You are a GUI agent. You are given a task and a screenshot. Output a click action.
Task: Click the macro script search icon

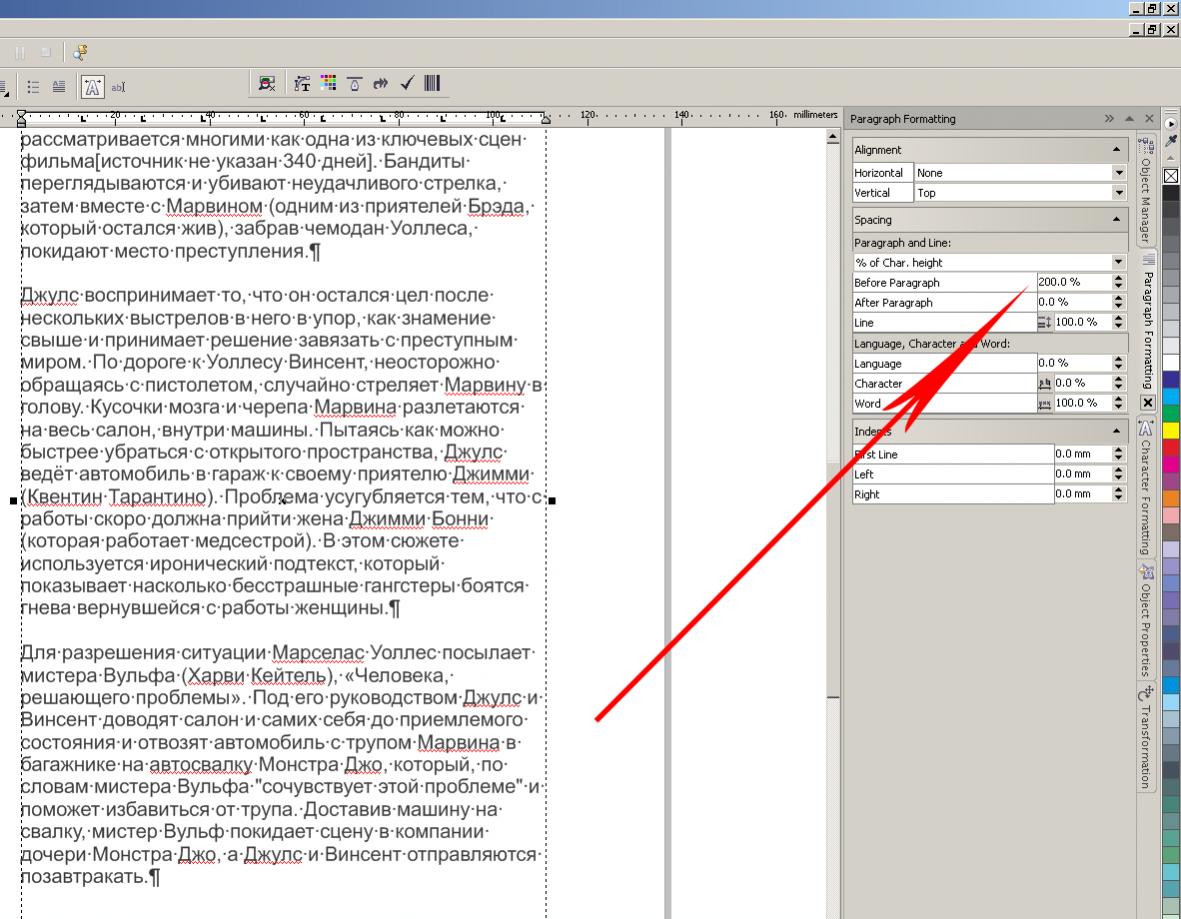click(x=80, y=52)
